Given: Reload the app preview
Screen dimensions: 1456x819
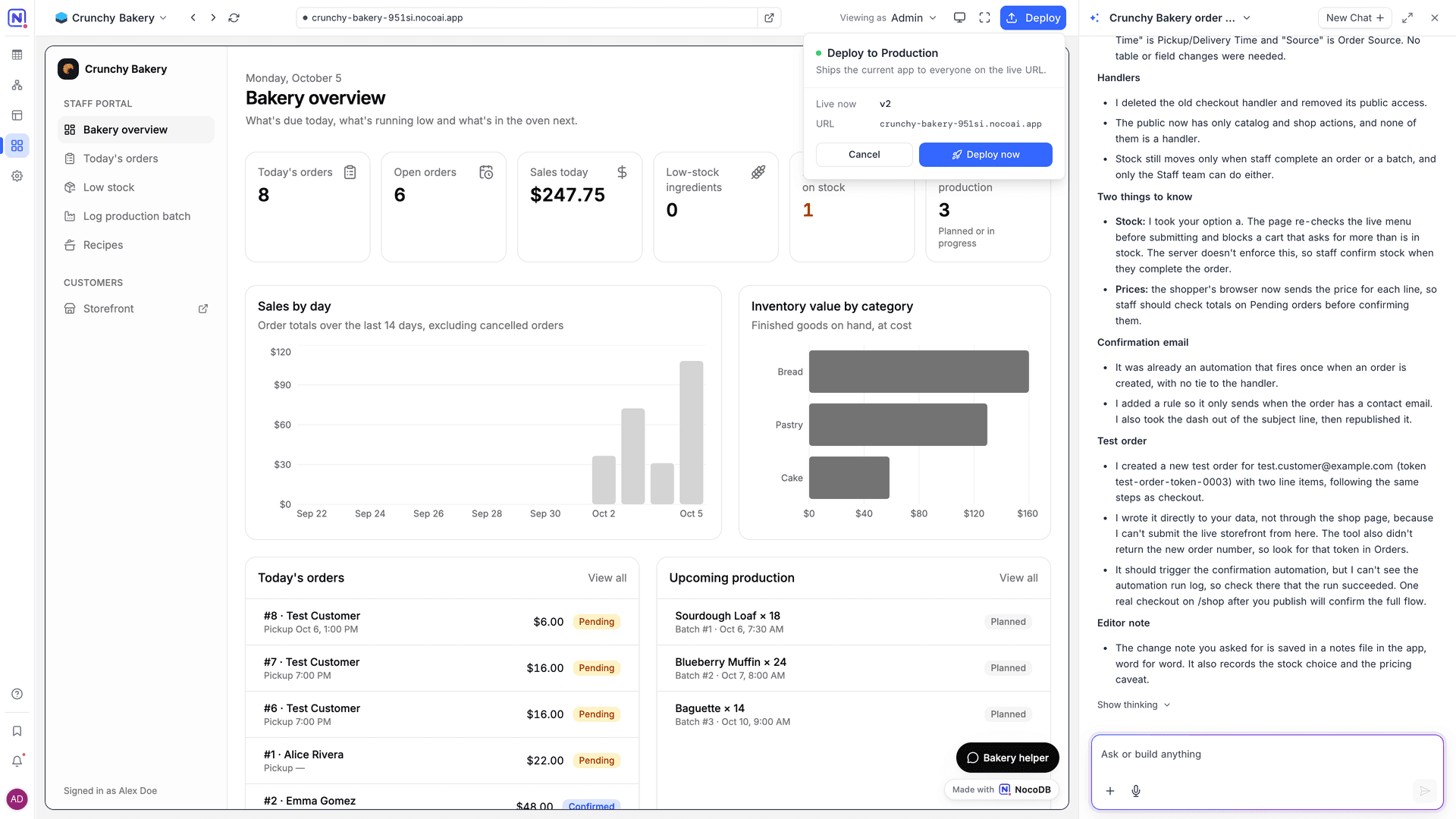Looking at the screenshot, I should tap(234, 17).
